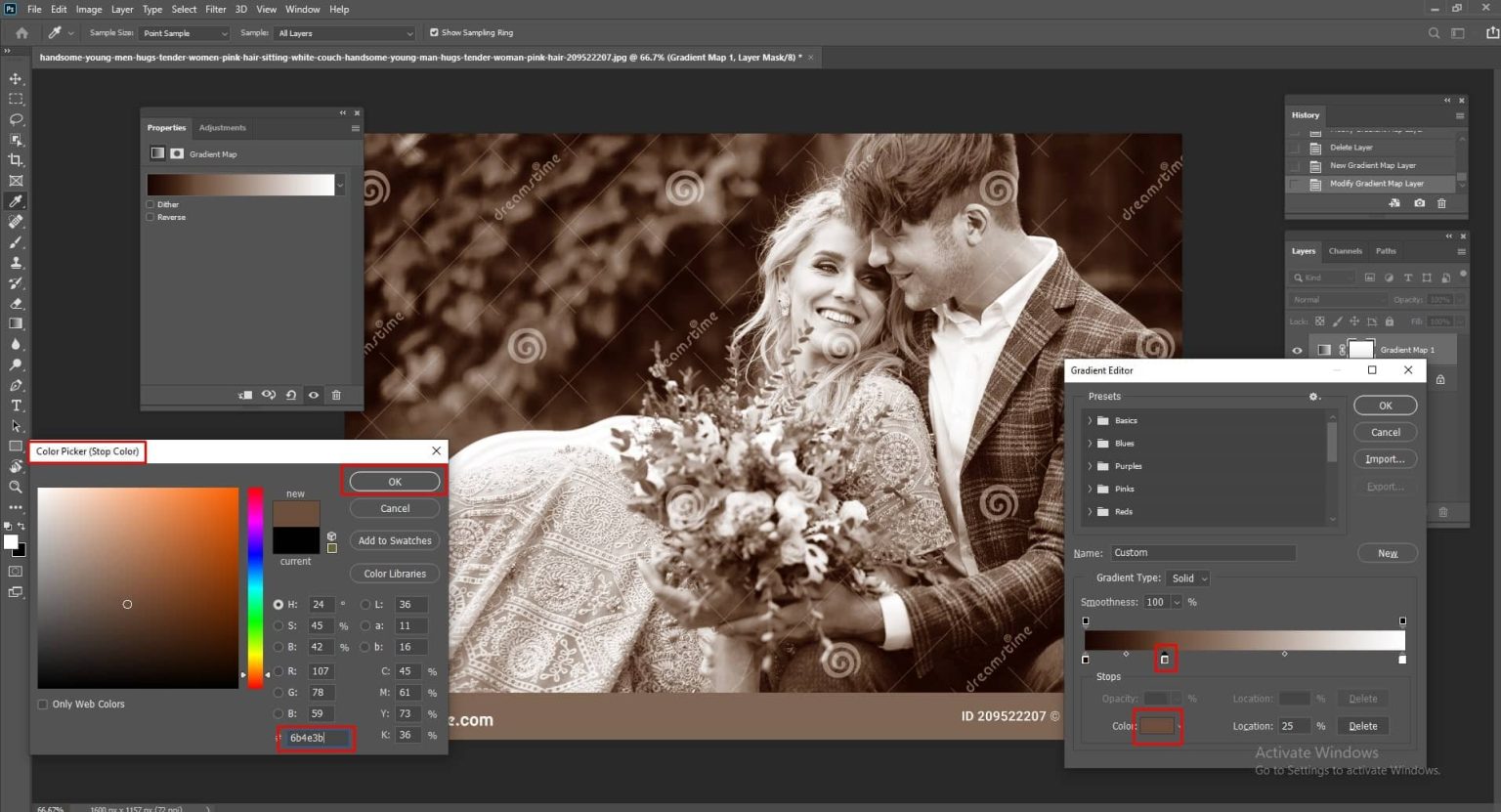The height and width of the screenshot is (812, 1501).
Task: Open the Filter menu
Action: (215, 9)
